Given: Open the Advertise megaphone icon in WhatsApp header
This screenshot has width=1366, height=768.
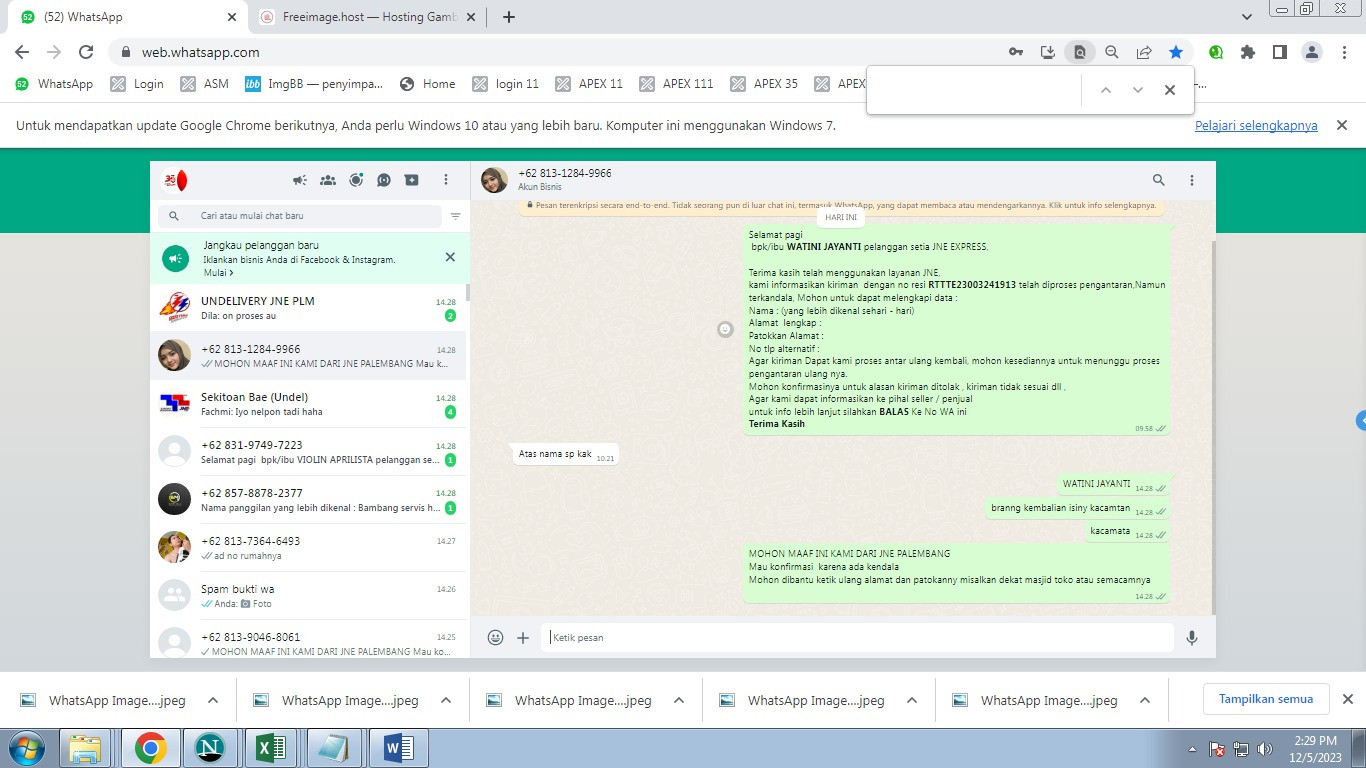Looking at the screenshot, I should [300, 181].
